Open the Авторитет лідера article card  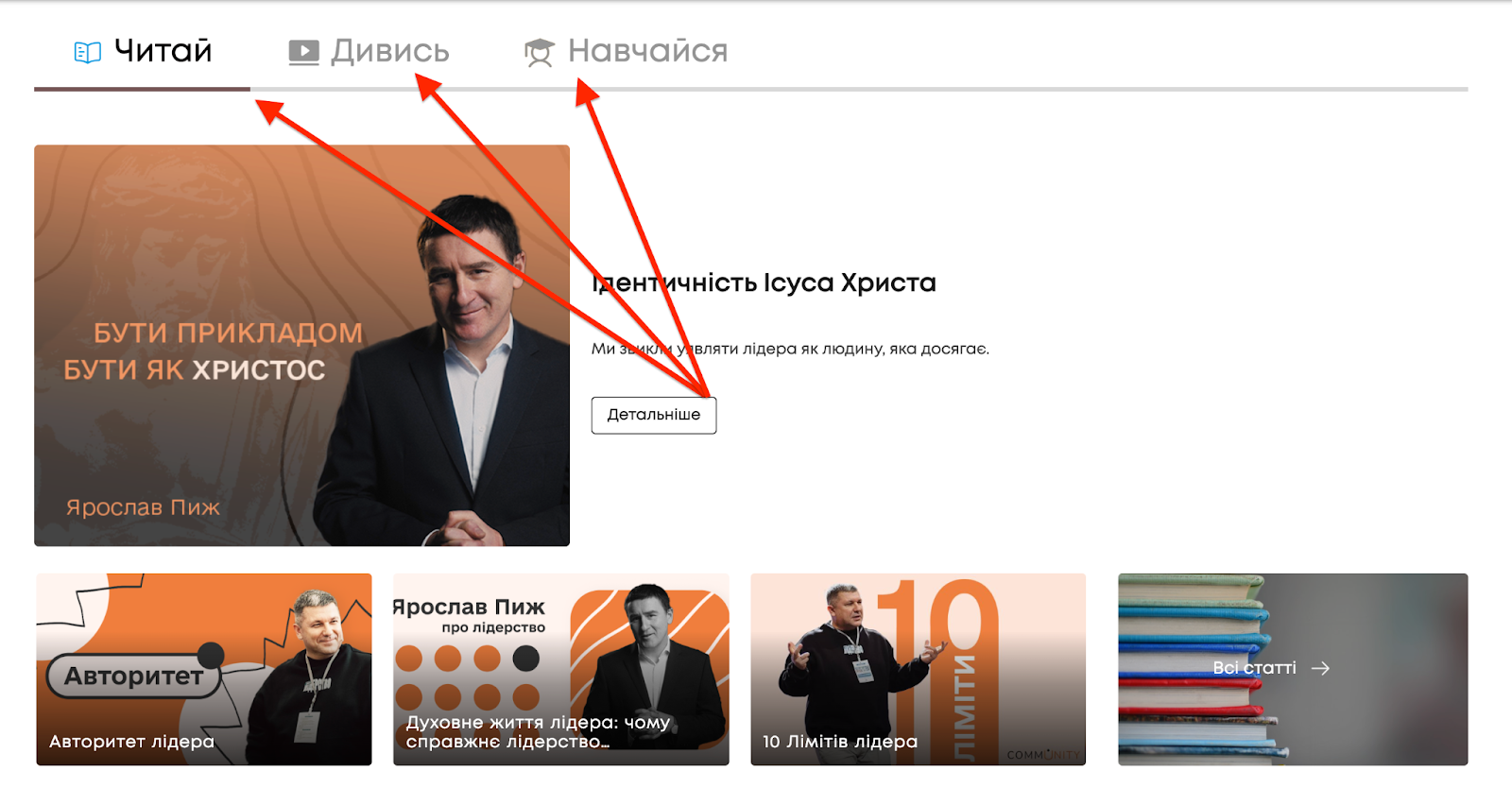[204, 669]
